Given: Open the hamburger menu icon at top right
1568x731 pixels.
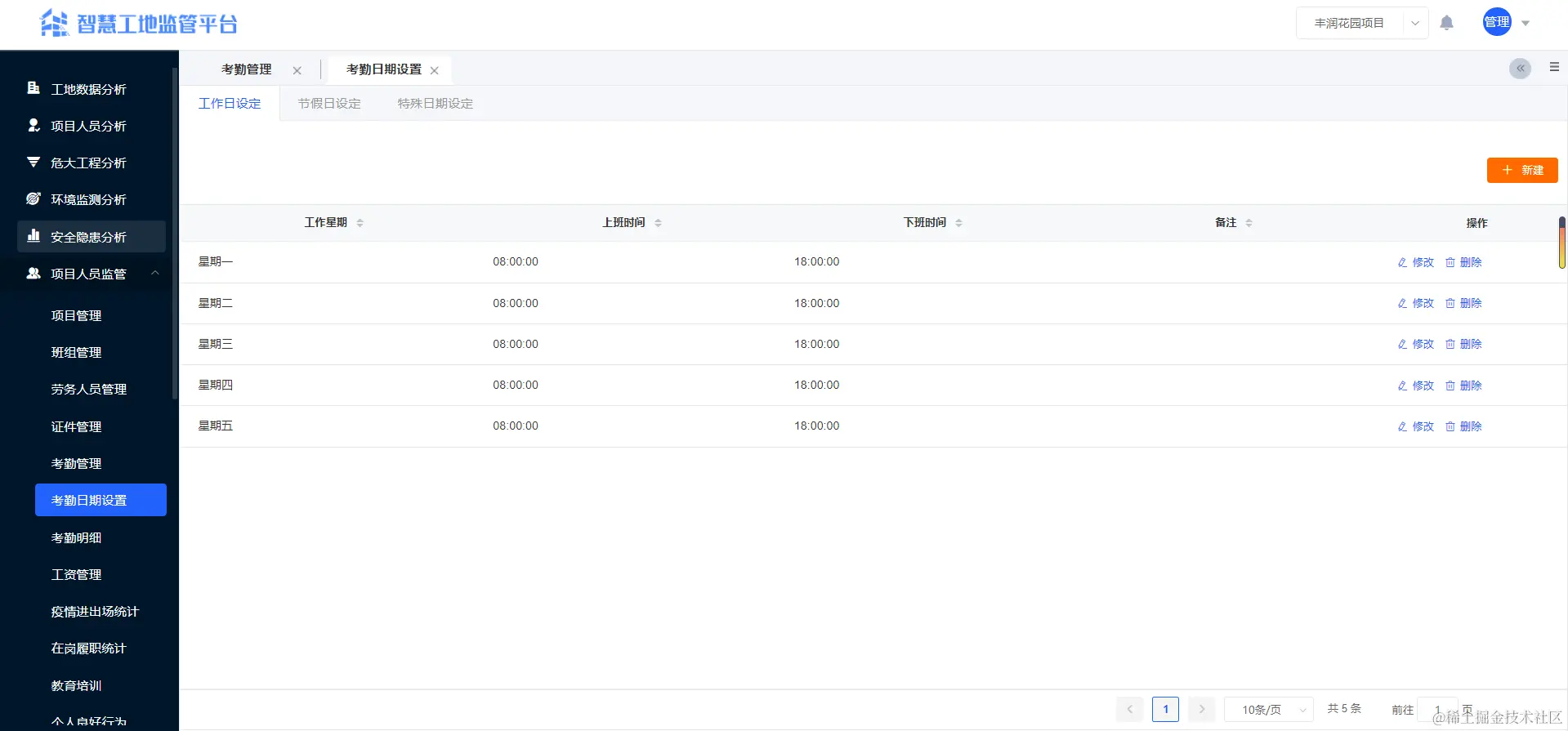Looking at the screenshot, I should click(1554, 67).
